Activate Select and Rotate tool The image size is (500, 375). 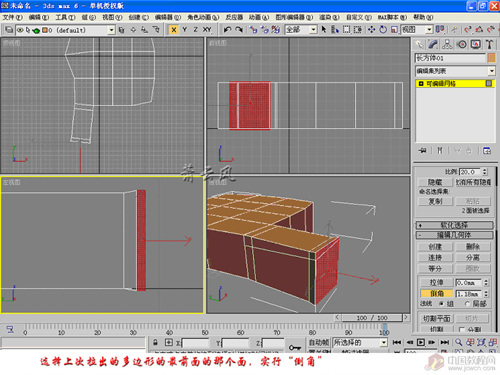(x=383, y=30)
